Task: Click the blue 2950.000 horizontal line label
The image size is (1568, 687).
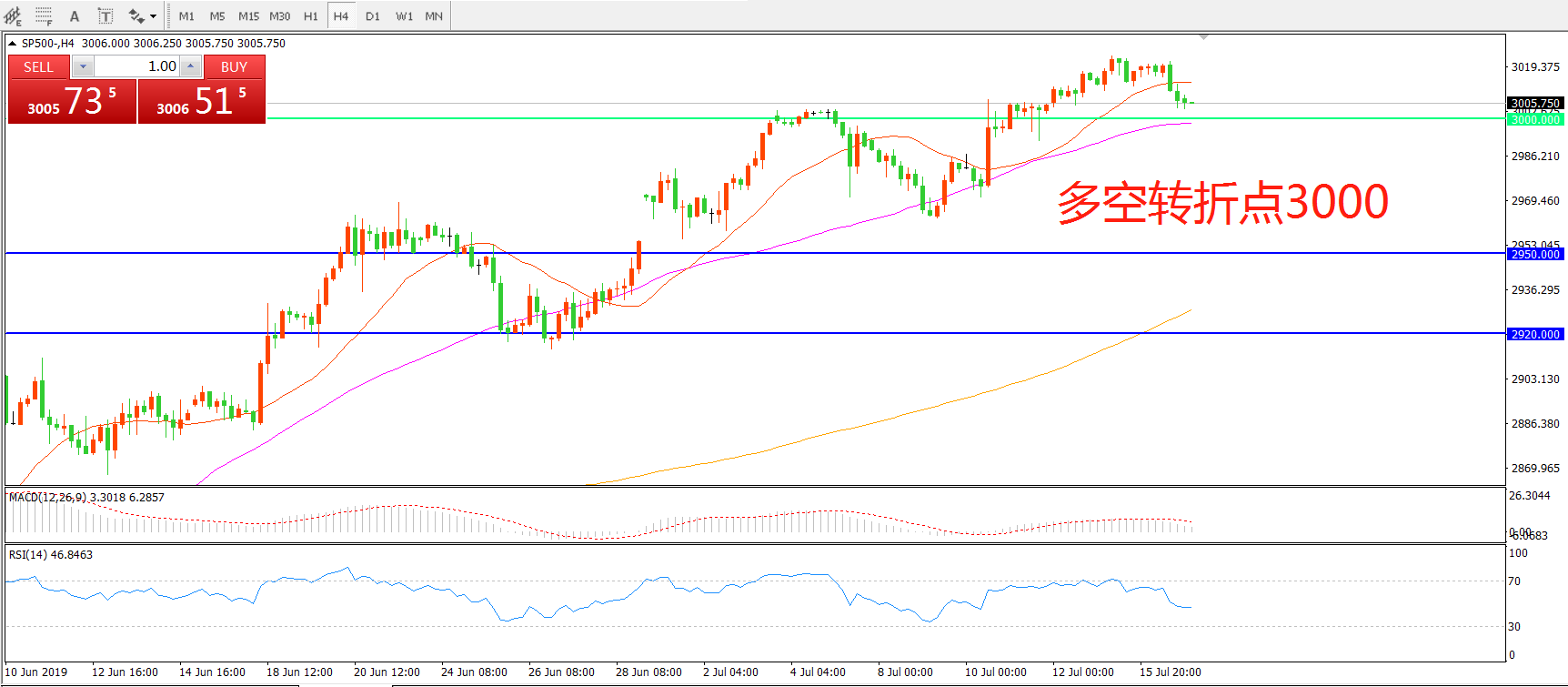Action: click(1535, 255)
